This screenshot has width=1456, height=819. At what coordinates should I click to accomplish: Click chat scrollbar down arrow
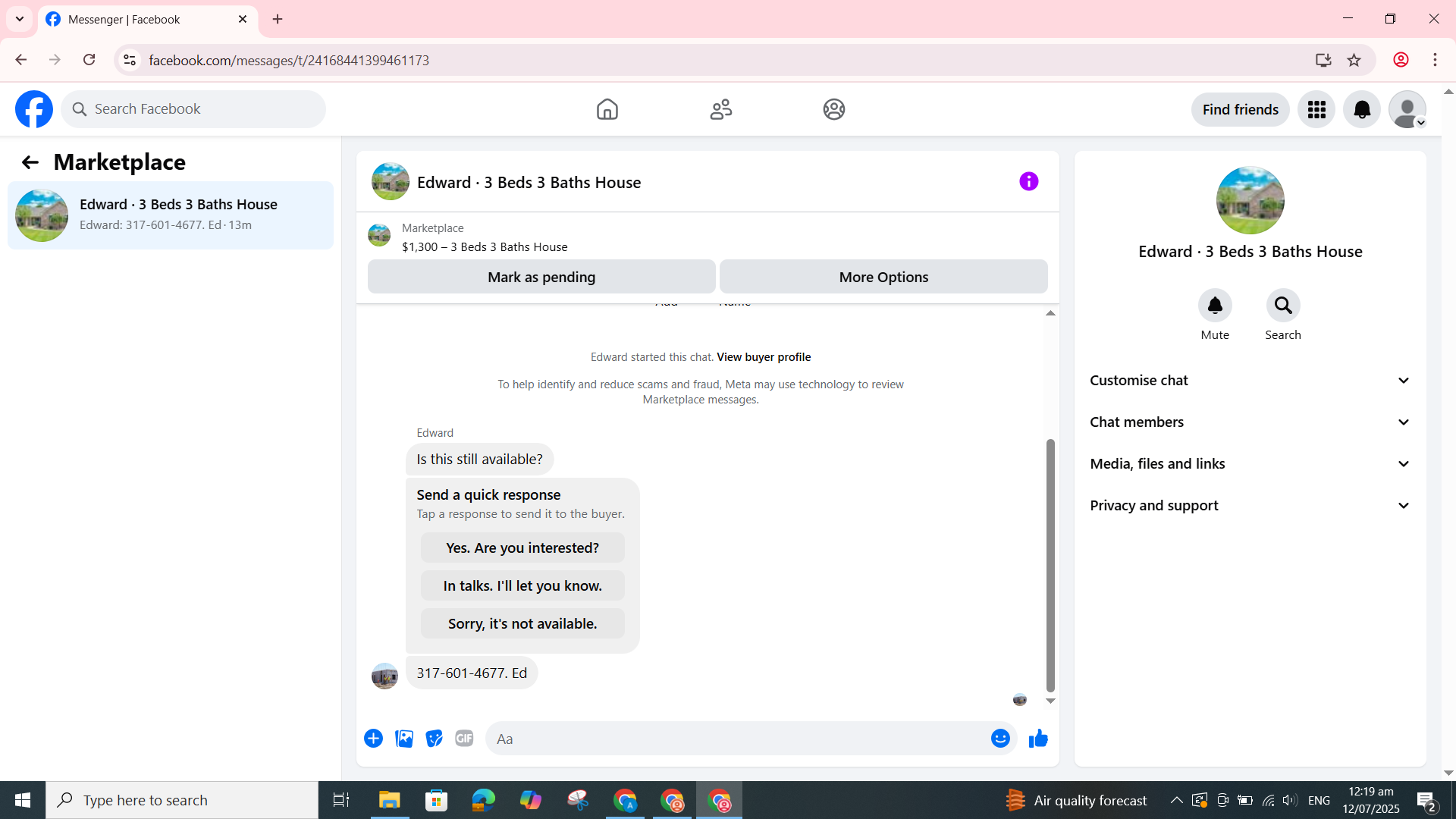click(x=1050, y=701)
